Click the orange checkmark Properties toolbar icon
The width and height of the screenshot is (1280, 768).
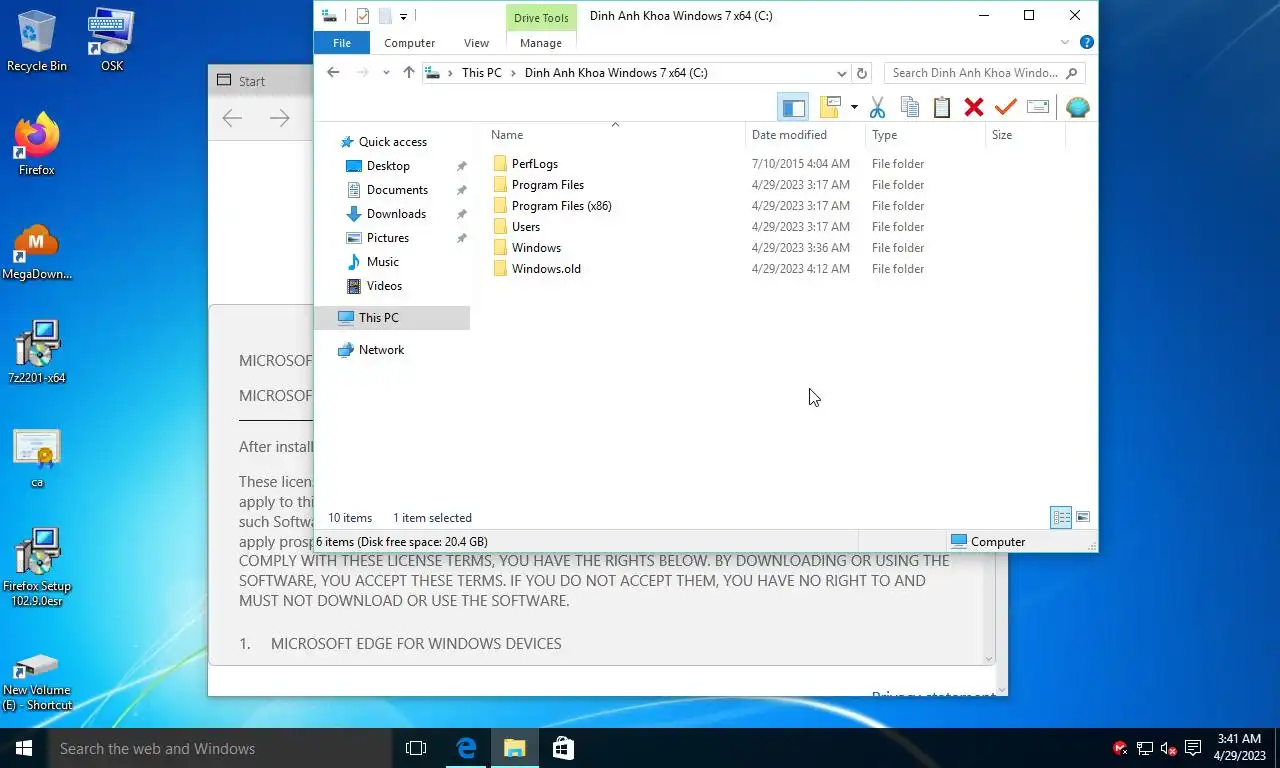pyautogui.click(x=1006, y=107)
